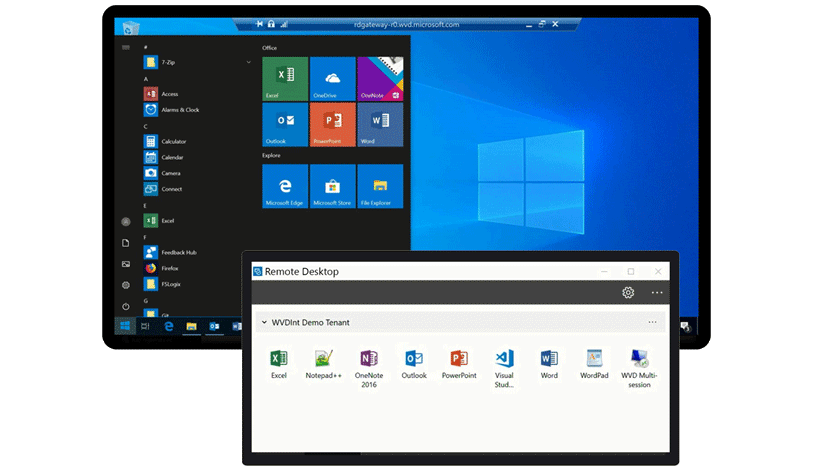Launch Outlook from the Remote Desktop window

[414, 364]
